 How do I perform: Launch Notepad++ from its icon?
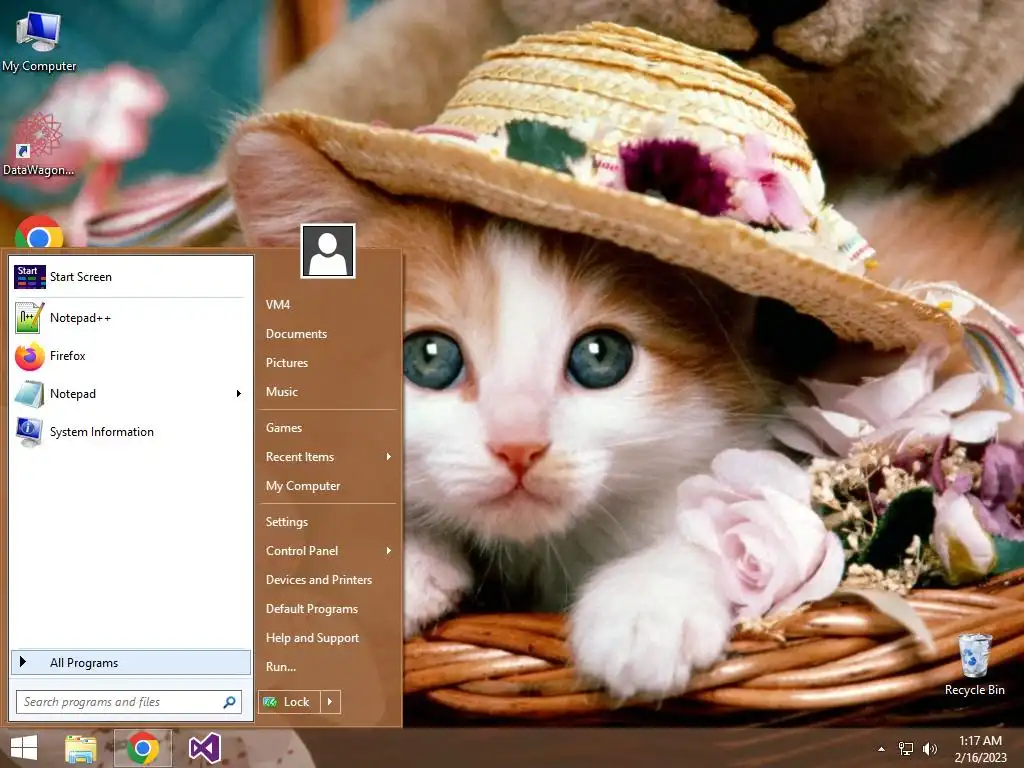pyautogui.click(x=29, y=317)
